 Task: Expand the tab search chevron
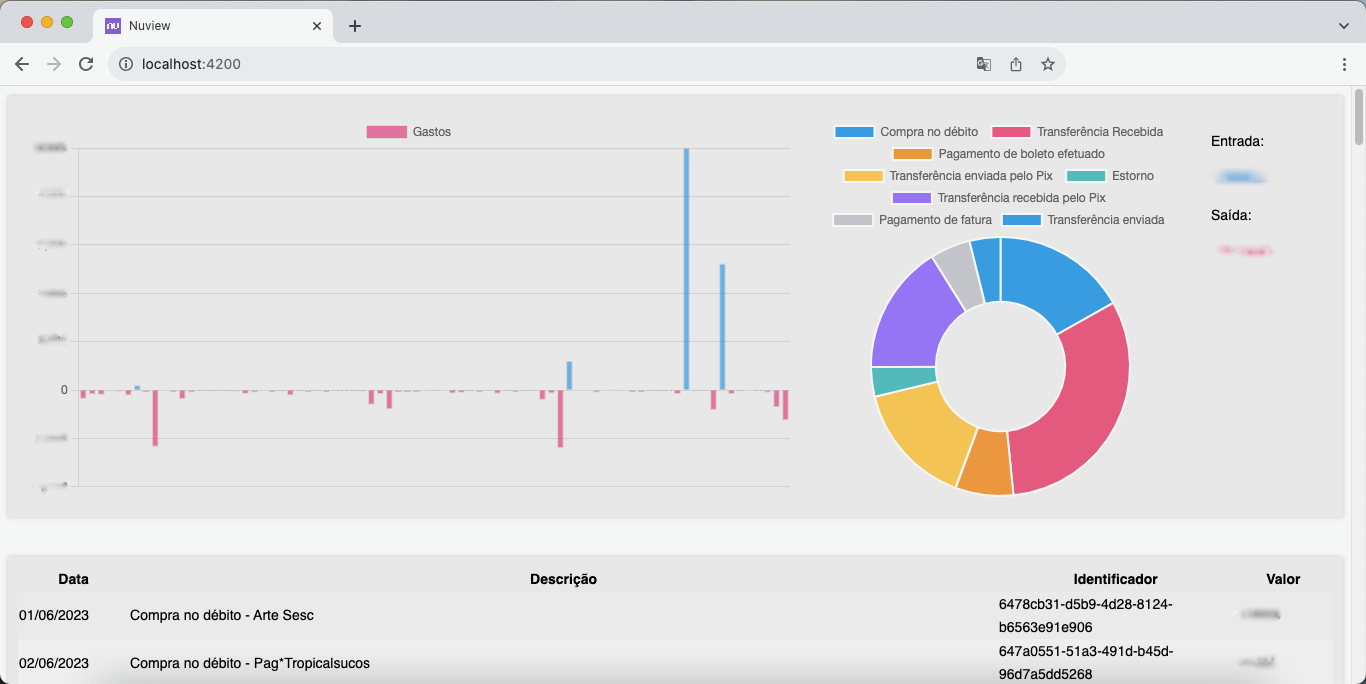pos(1344,26)
